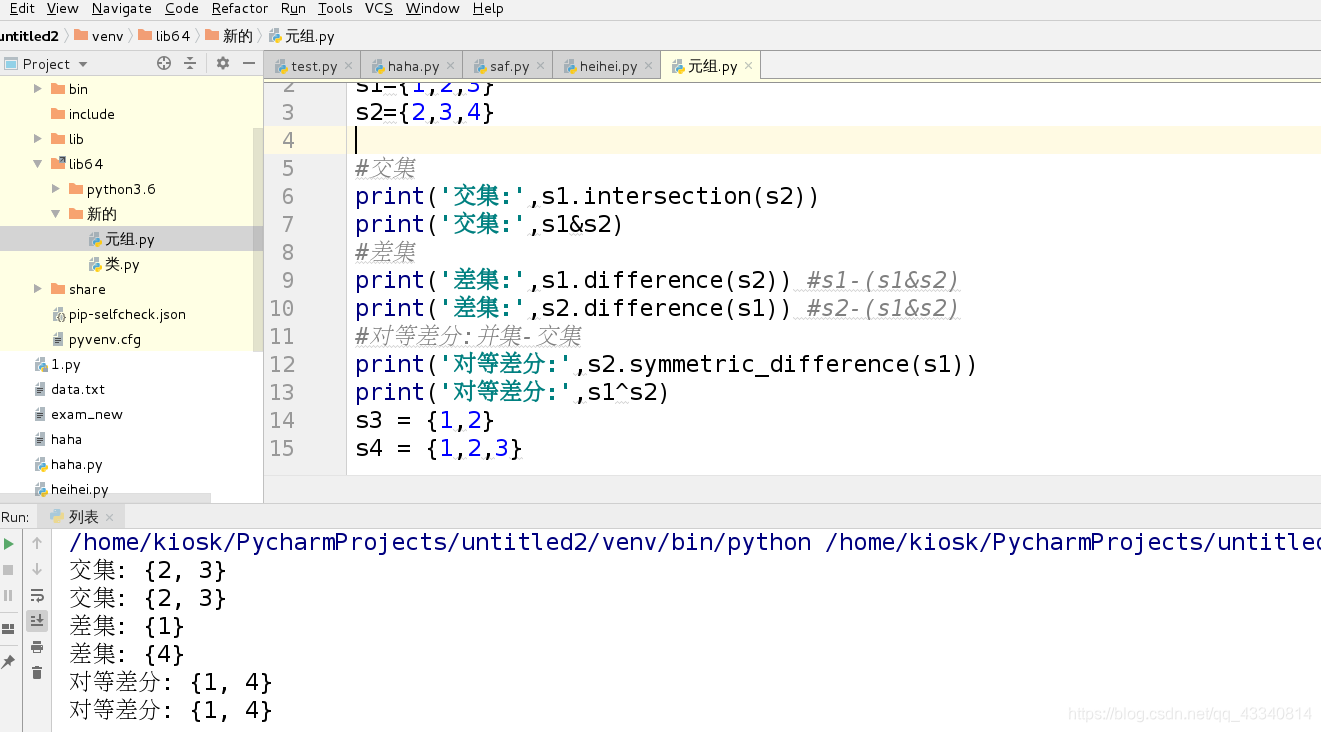Close the 列表 run tab
Viewport: 1321px width, 732px height.
(x=110, y=517)
